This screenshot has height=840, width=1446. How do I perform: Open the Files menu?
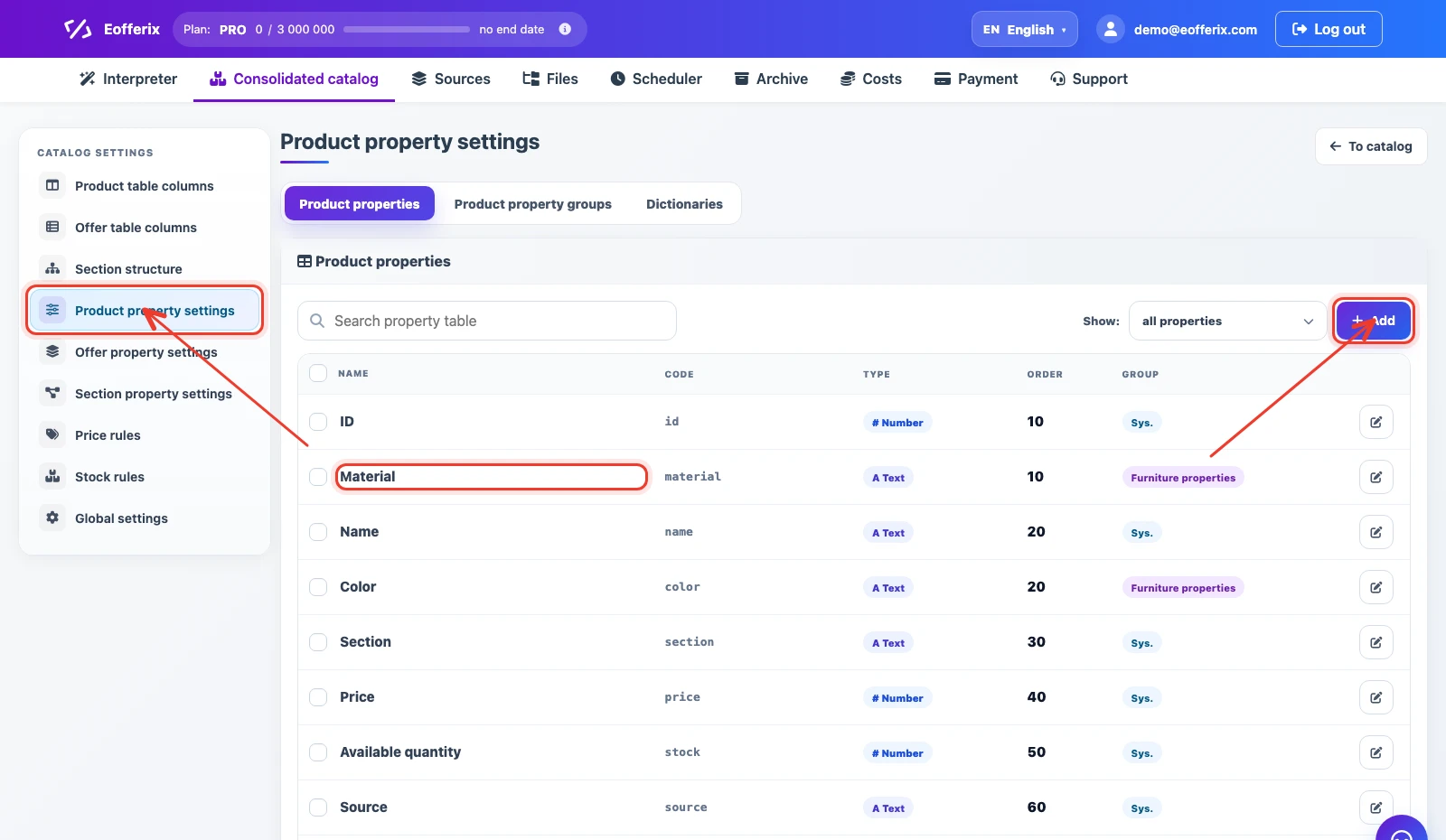coord(550,79)
